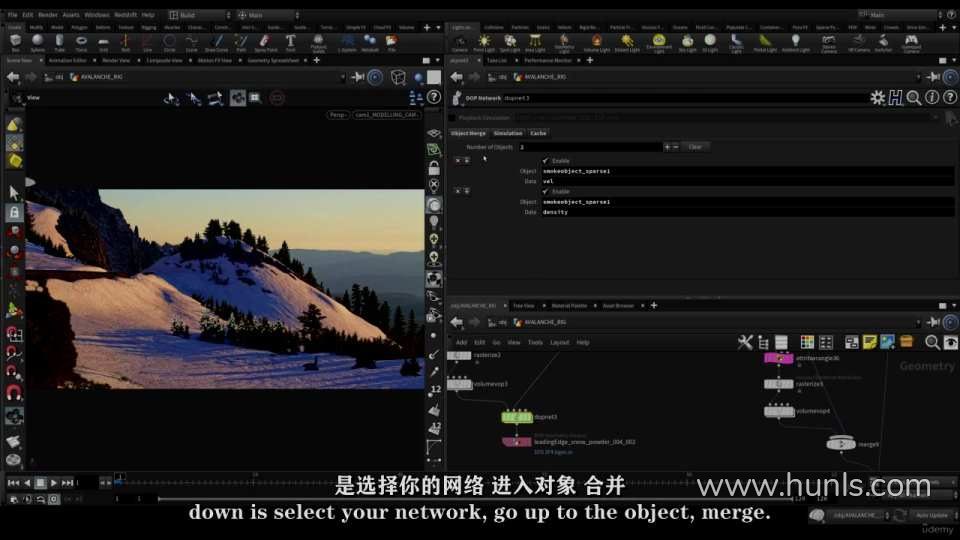Add an Environment Light from shelf
Screen dimensions: 960x540
pos(659,42)
